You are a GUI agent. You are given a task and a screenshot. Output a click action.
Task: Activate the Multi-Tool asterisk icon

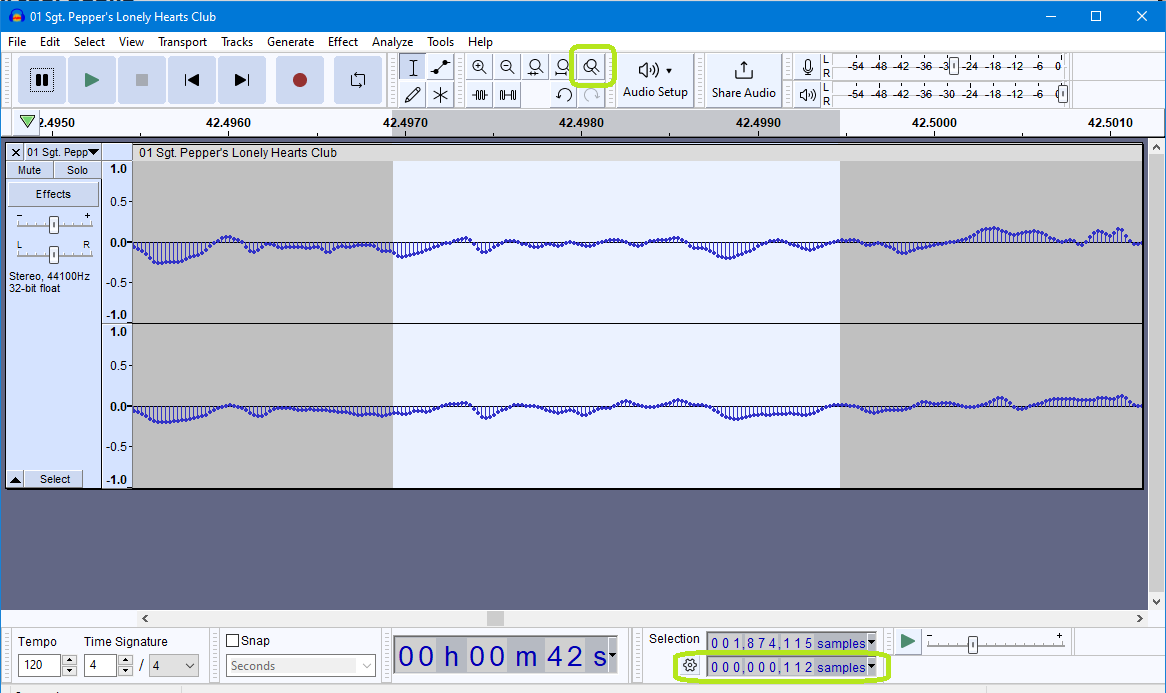point(440,95)
